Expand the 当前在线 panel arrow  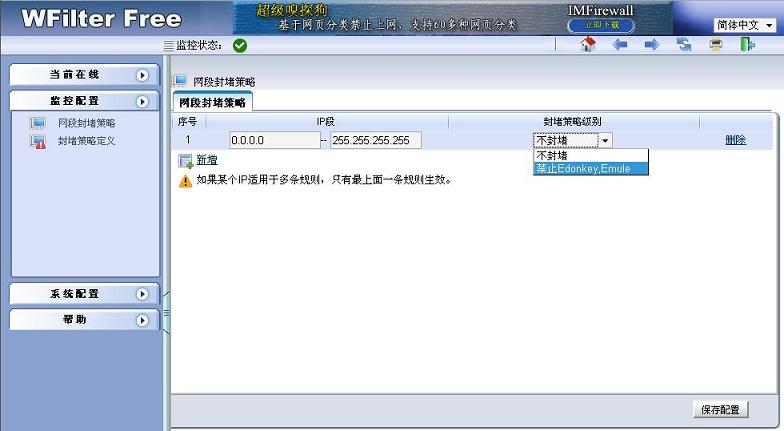(x=142, y=75)
